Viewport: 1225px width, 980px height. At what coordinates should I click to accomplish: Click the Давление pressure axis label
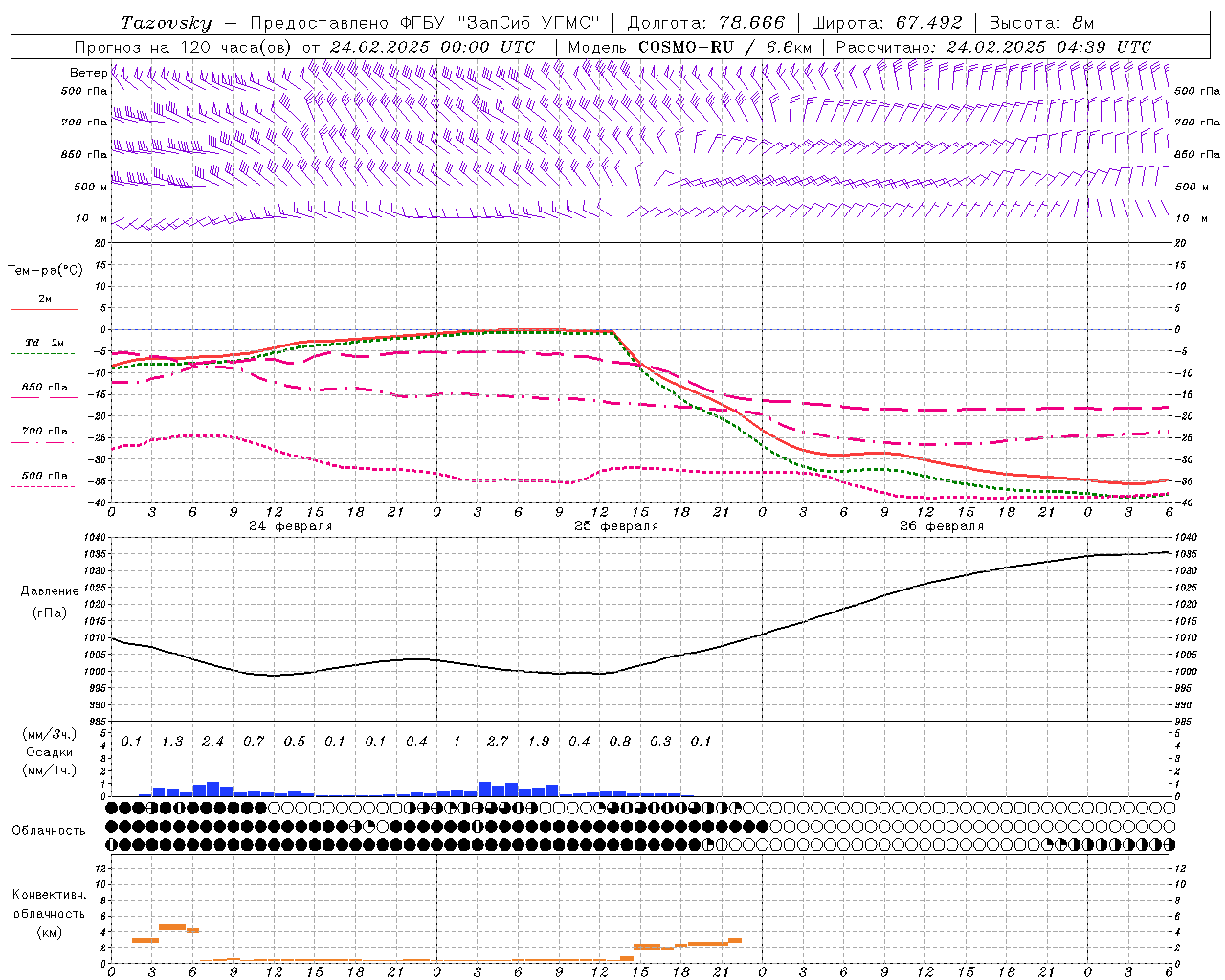point(49,591)
